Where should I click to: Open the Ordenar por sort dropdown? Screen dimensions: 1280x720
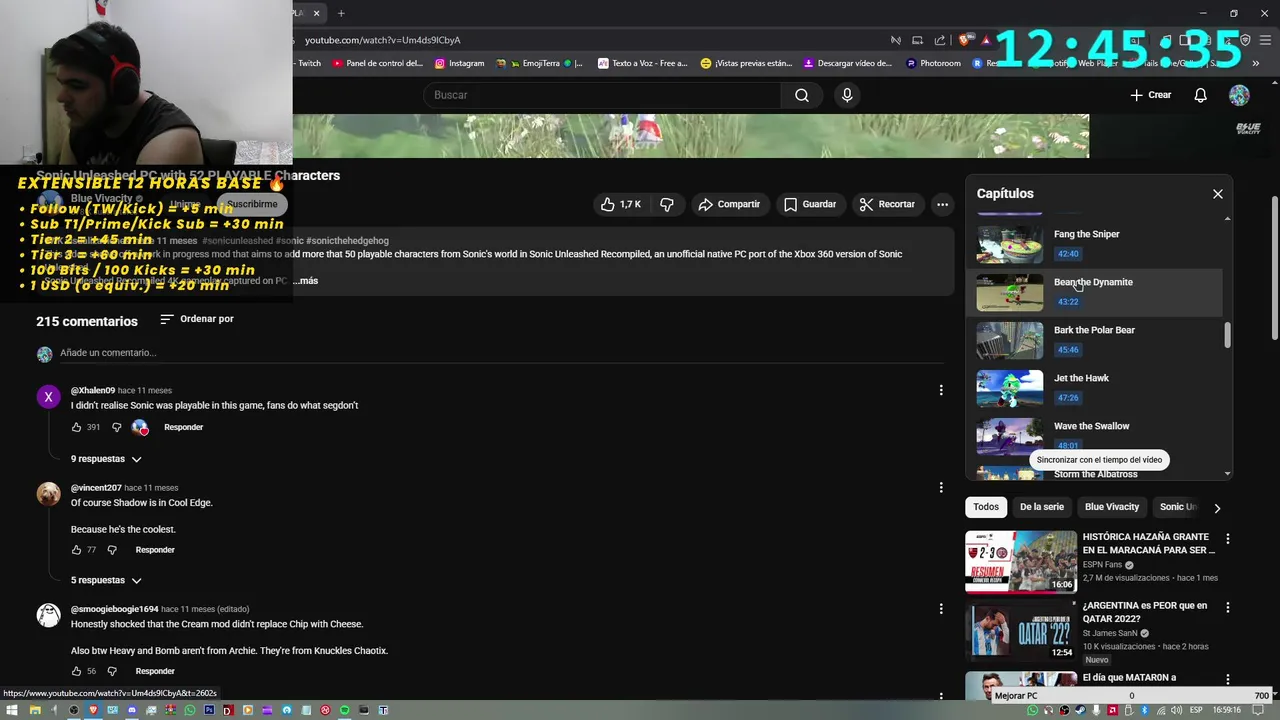[197, 319]
